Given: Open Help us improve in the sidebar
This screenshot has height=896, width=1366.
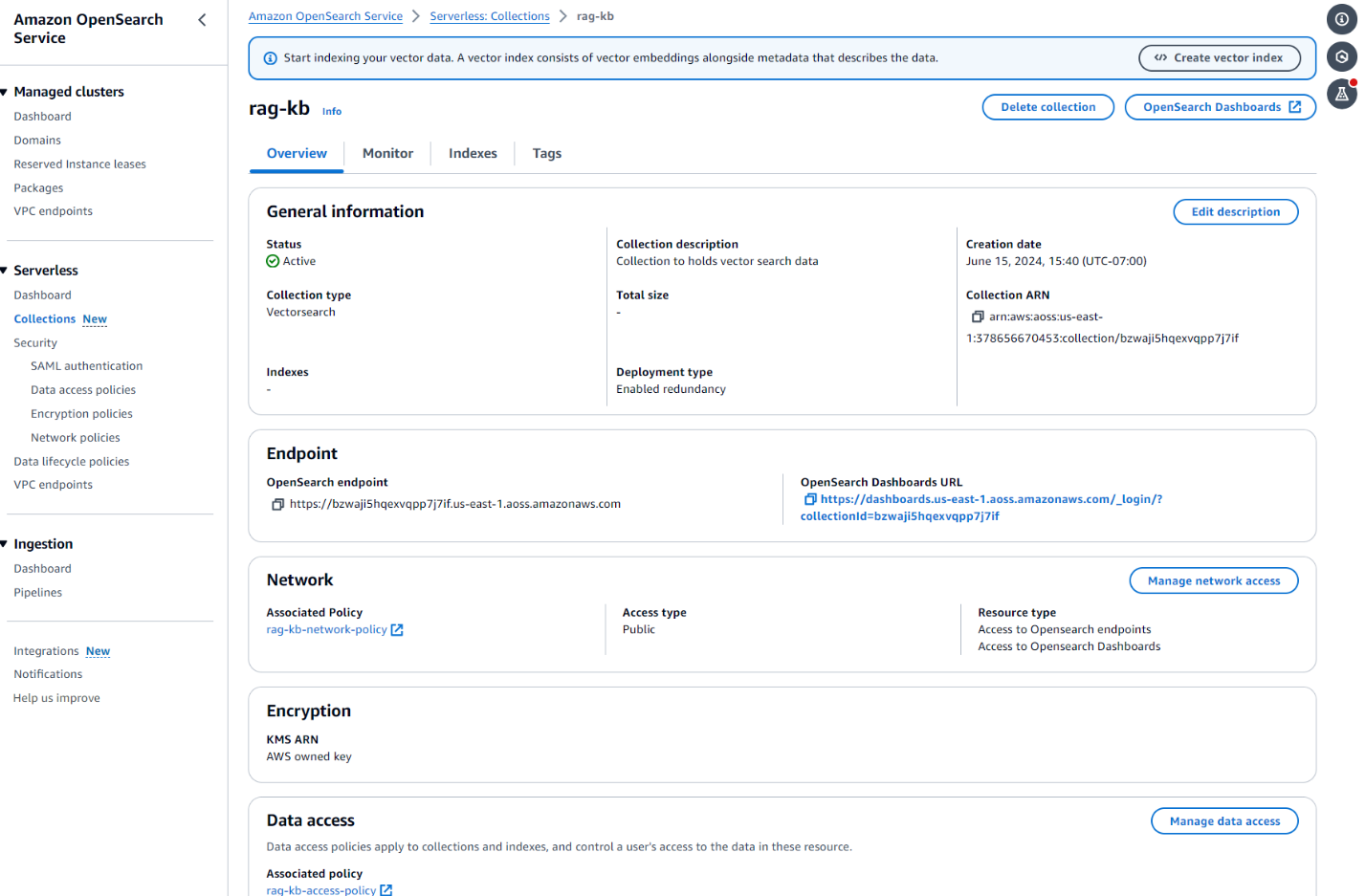Looking at the screenshot, I should [56, 698].
